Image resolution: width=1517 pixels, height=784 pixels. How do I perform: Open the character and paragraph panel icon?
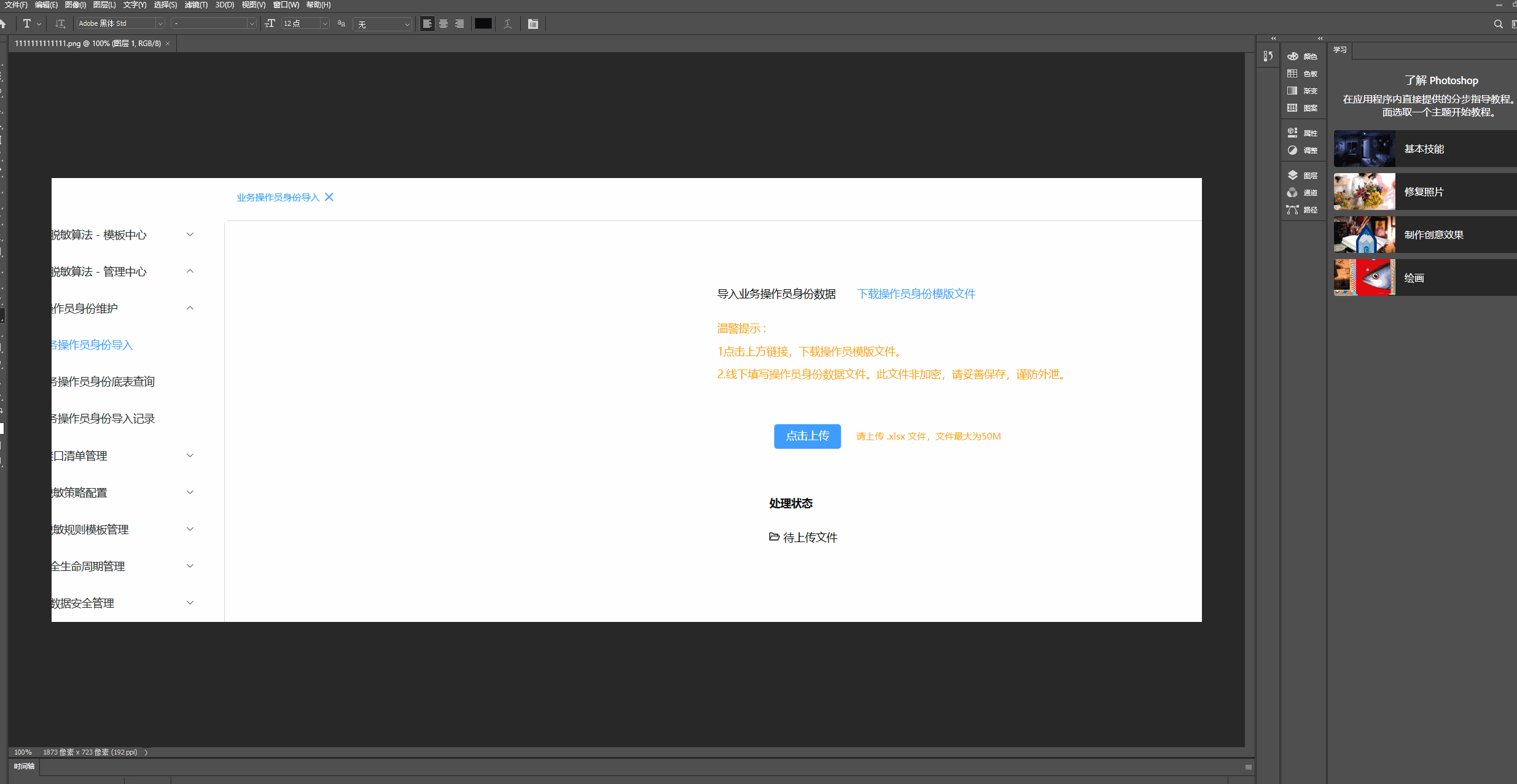click(x=533, y=24)
